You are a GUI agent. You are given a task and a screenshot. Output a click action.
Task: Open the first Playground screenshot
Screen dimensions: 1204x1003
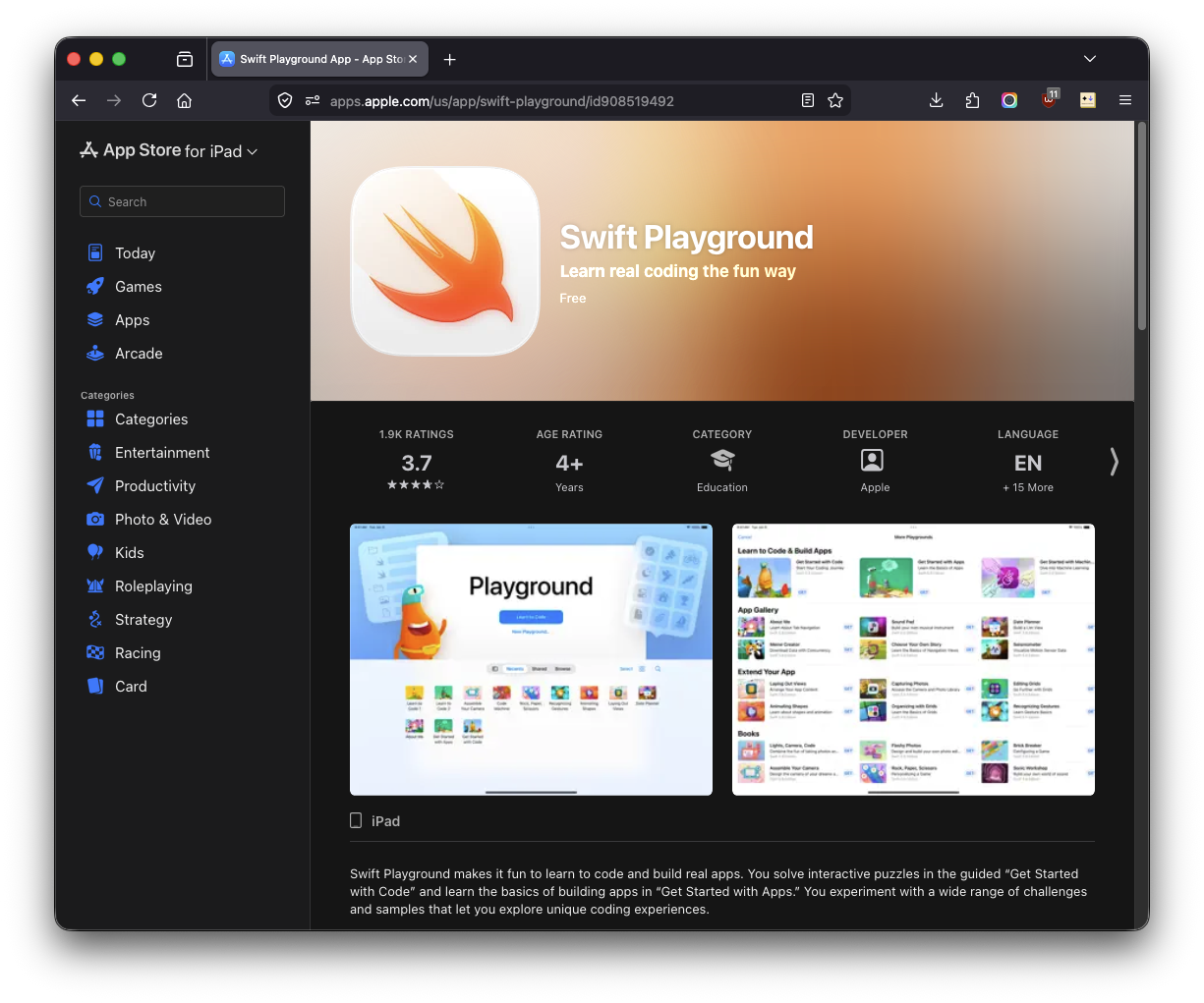click(531, 659)
